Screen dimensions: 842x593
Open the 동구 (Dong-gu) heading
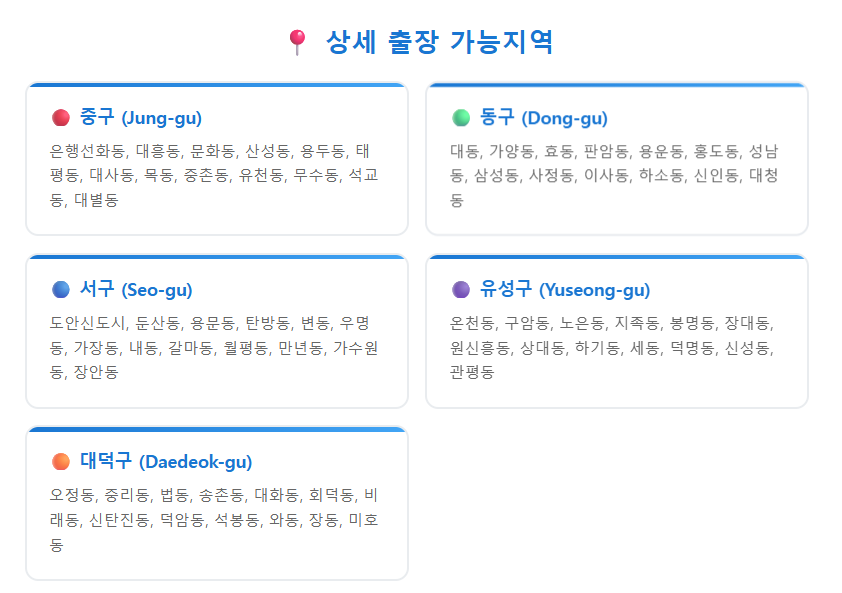tap(543, 117)
